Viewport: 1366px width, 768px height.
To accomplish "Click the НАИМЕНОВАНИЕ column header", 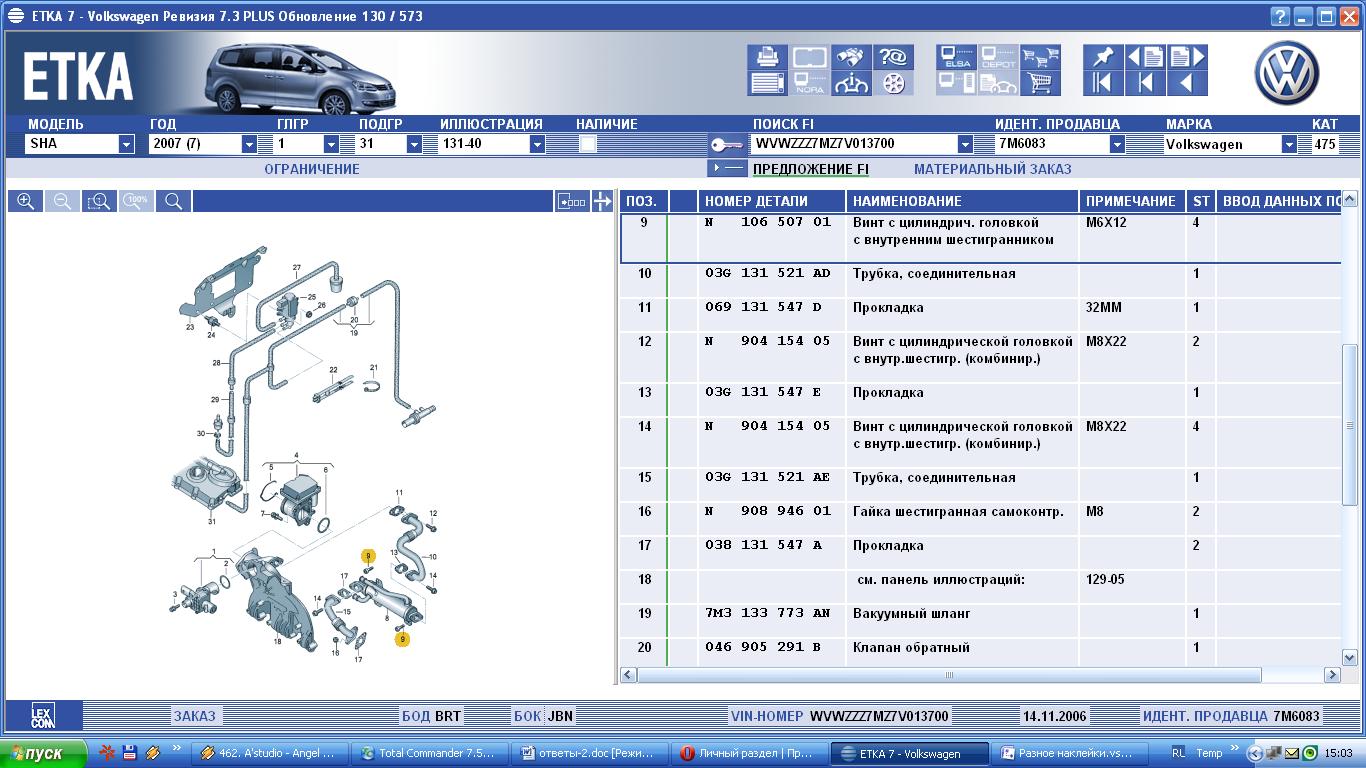I will pos(963,201).
